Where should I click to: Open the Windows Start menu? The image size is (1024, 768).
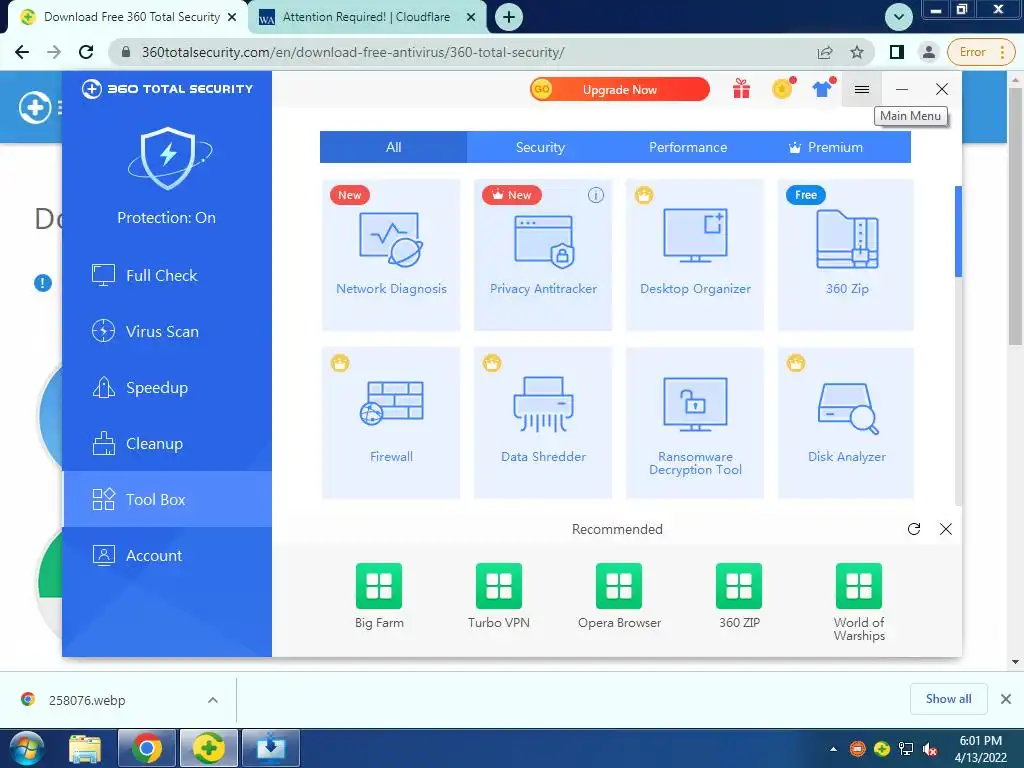tap(26, 748)
